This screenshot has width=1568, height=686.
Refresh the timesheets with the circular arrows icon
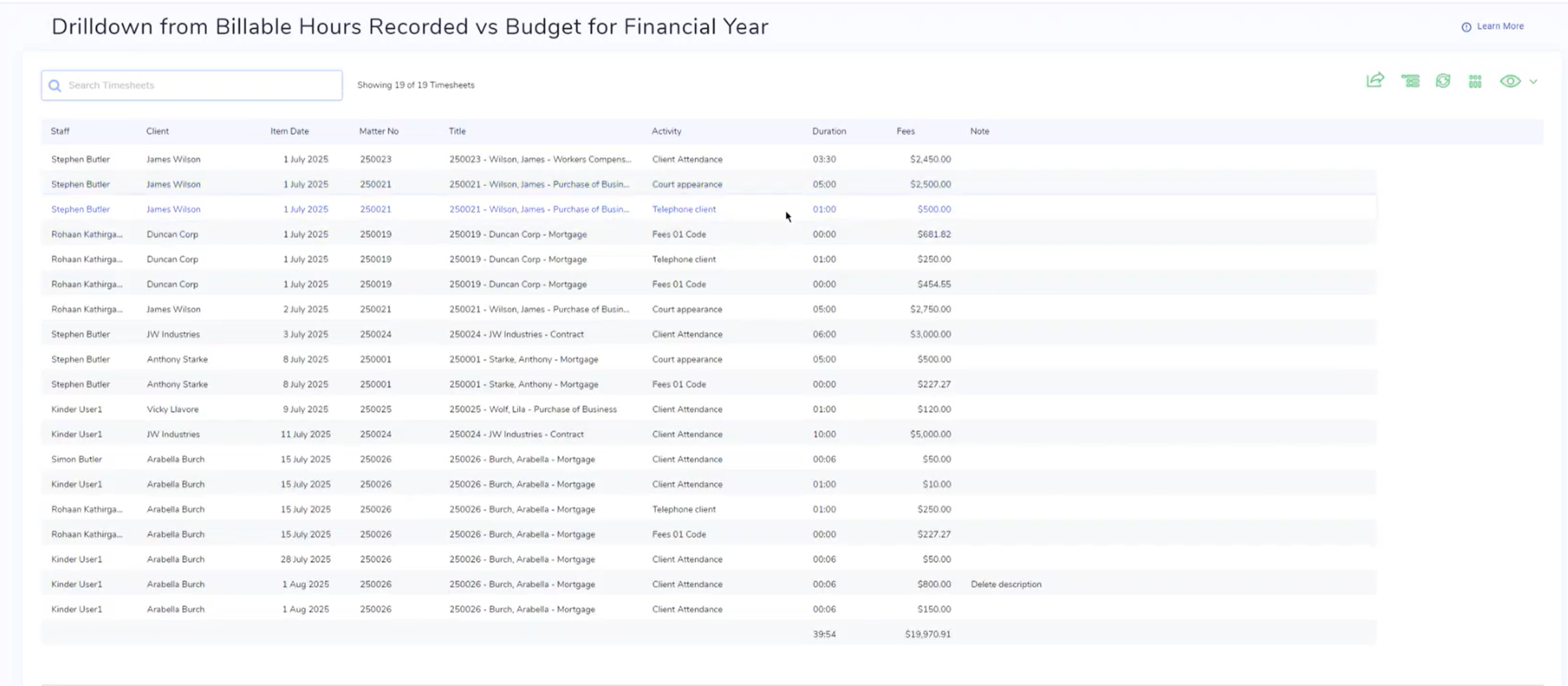click(1442, 81)
